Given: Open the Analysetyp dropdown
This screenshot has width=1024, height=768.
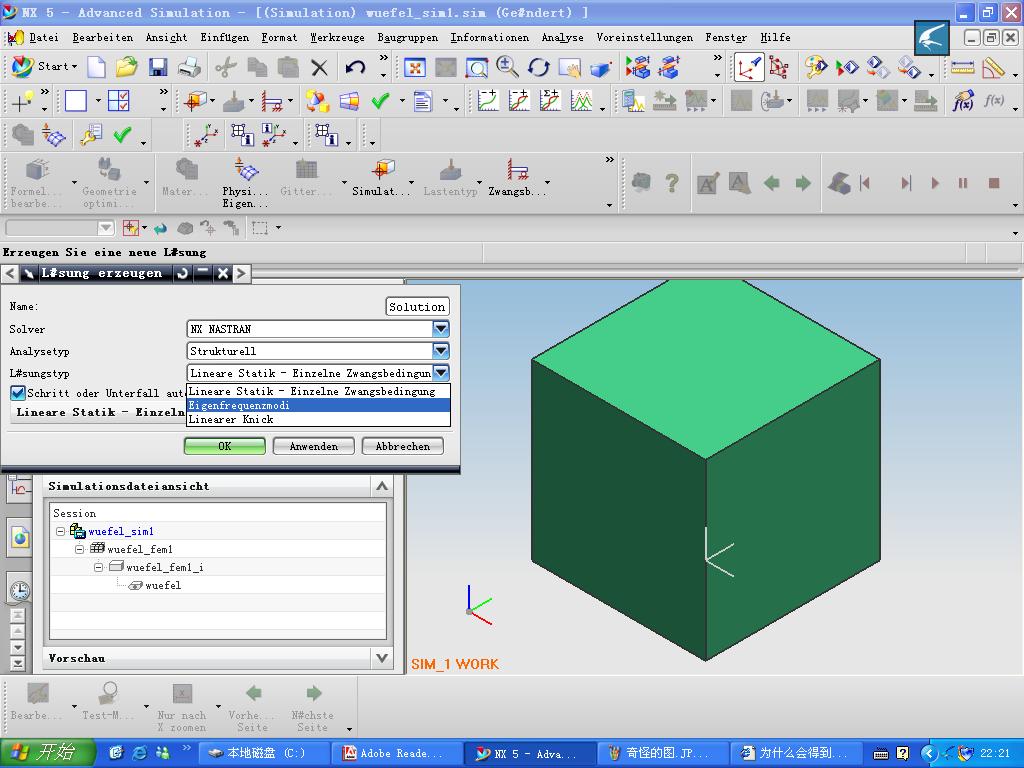Looking at the screenshot, I should pos(440,351).
